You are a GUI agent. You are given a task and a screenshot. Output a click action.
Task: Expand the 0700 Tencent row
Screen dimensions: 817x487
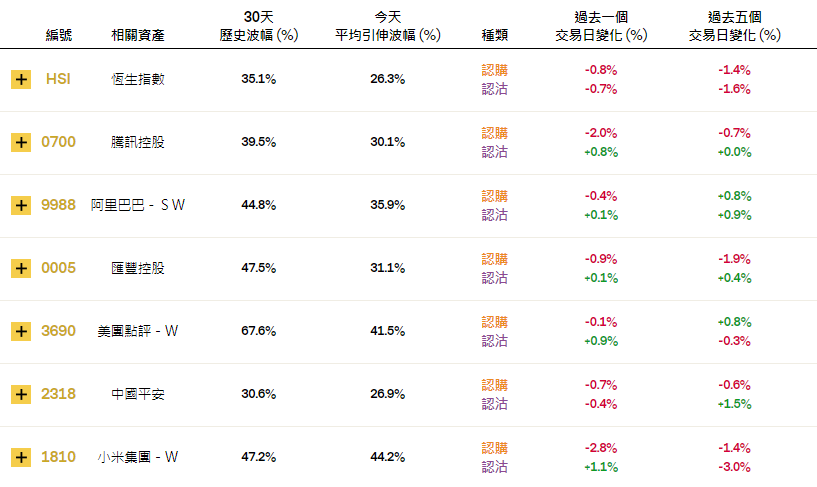20,142
